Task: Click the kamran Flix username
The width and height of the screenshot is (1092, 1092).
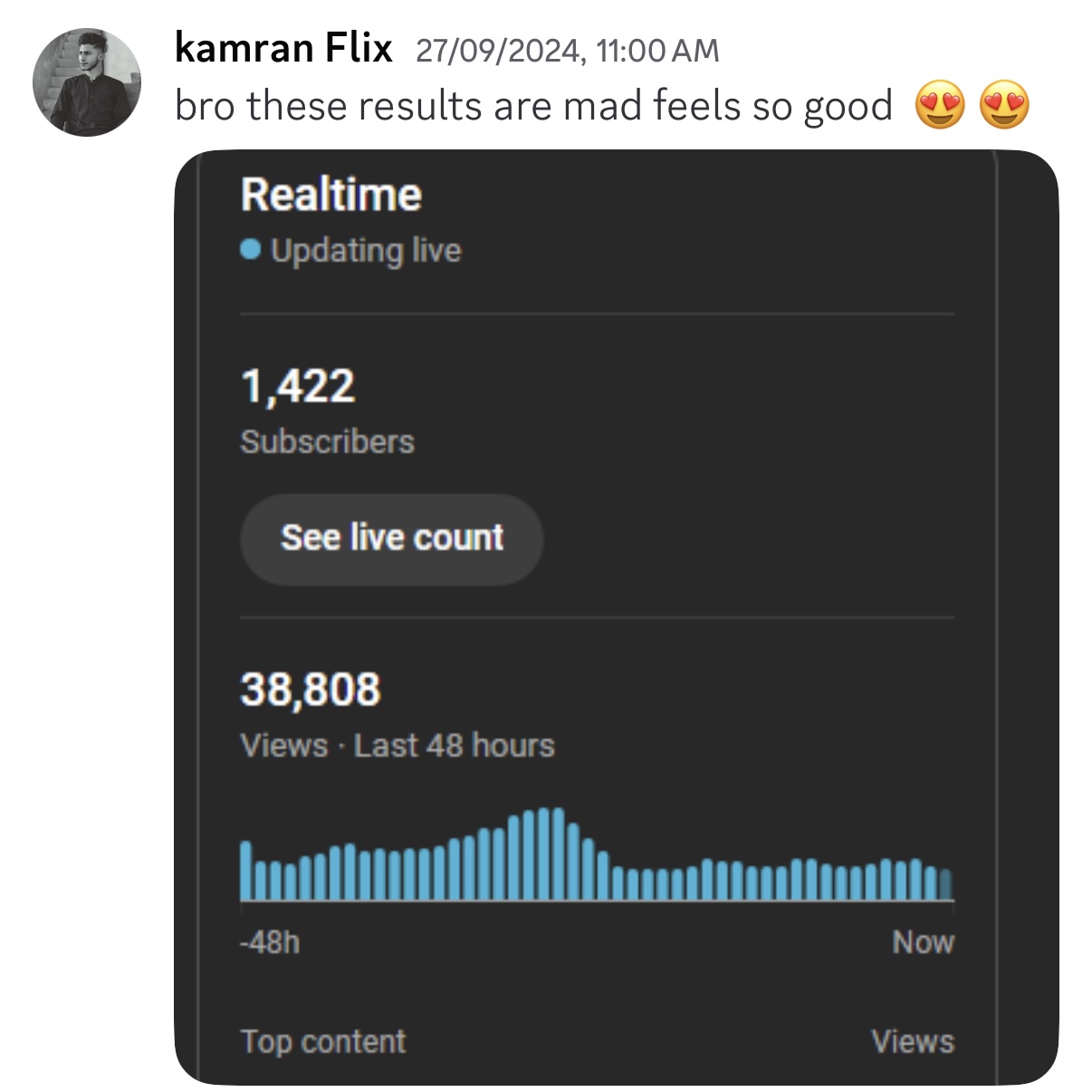Action: (283, 48)
